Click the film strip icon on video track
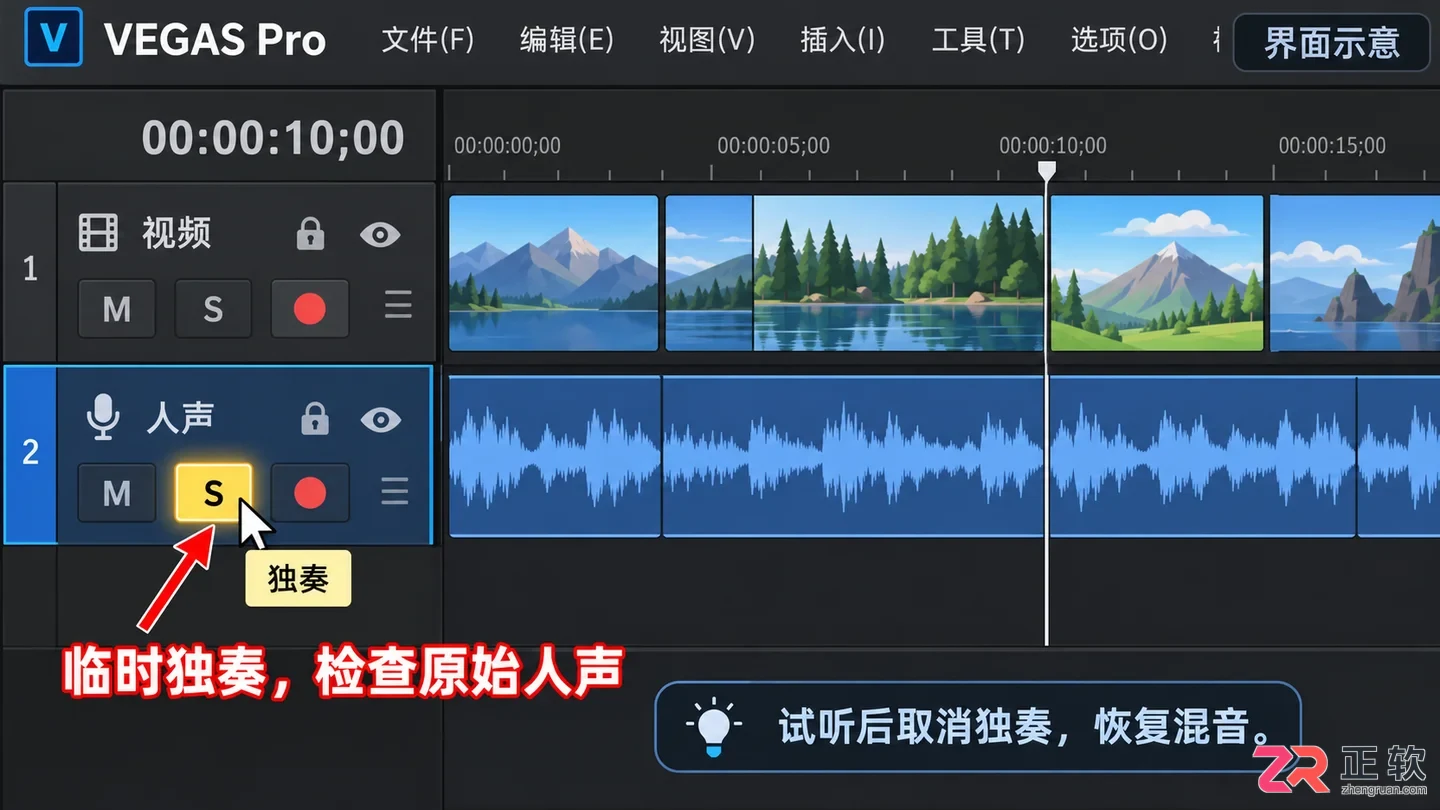 click(98, 233)
